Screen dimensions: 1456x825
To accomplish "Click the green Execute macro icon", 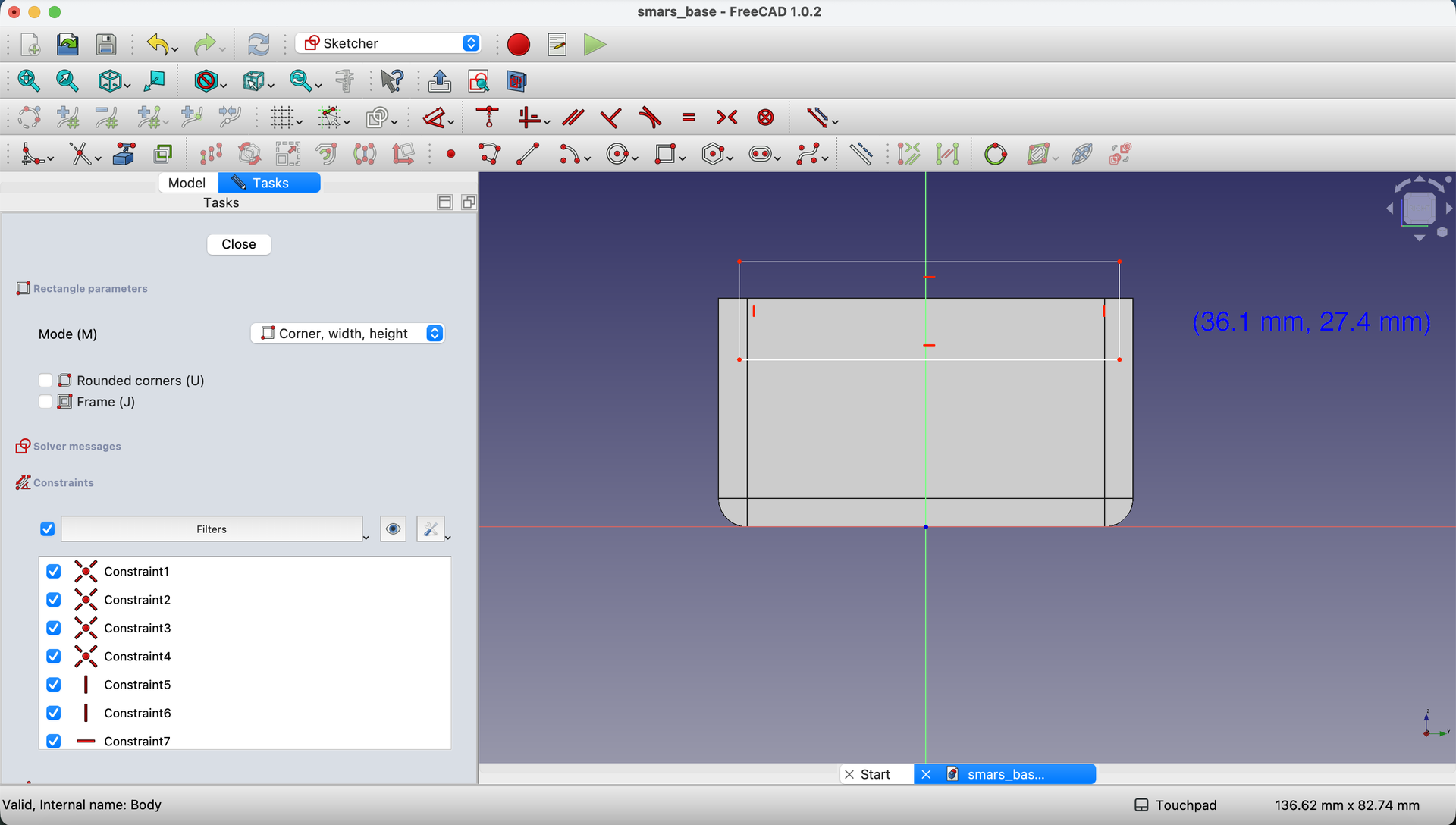I will pyautogui.click(x=595, y=44).
